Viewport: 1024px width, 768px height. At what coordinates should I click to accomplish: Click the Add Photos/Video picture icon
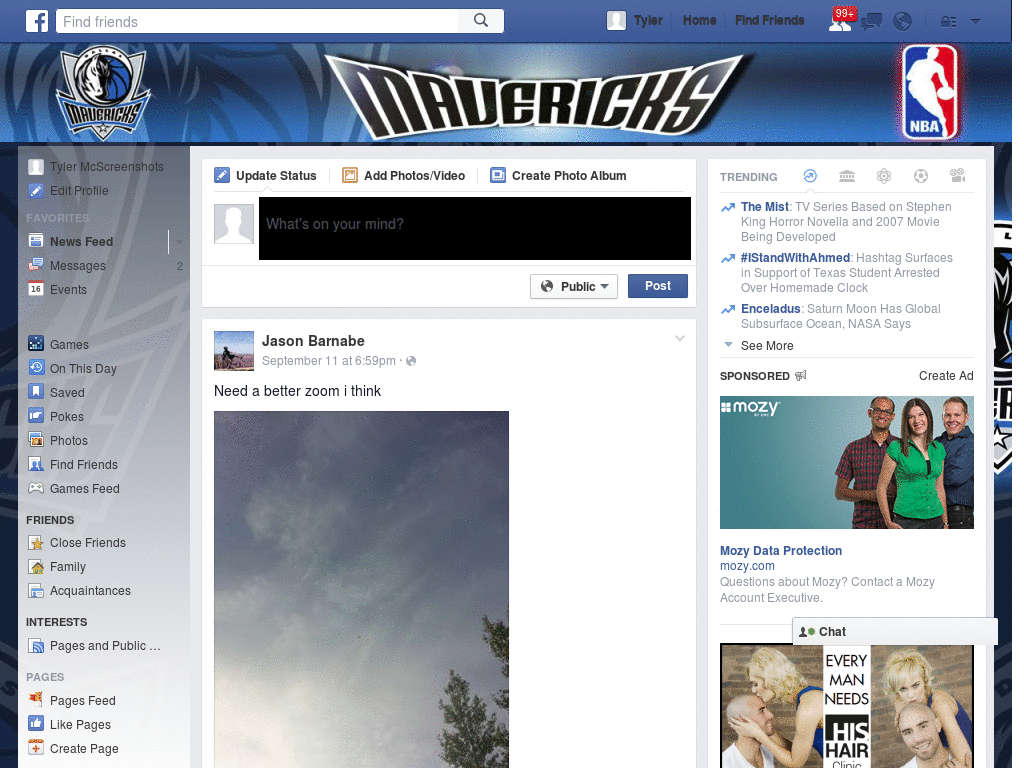point(350,175)
